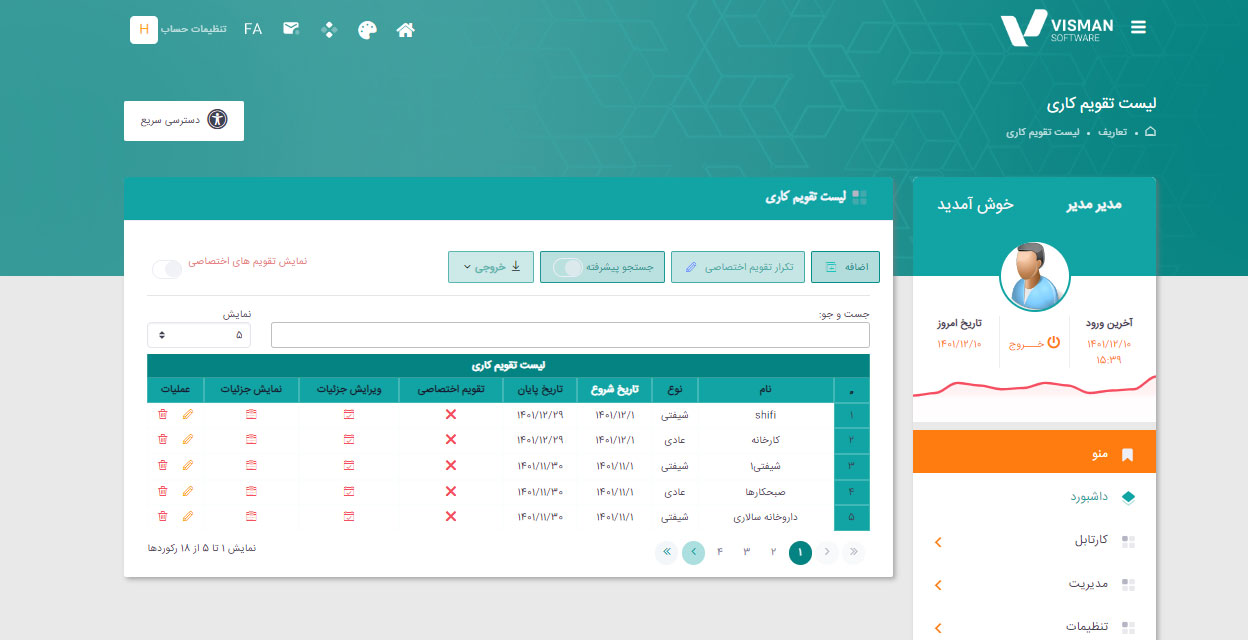Screen dimensions: 1248x640
Task: Click the صبحکارها name cell
Action: (x=766, y=491)
